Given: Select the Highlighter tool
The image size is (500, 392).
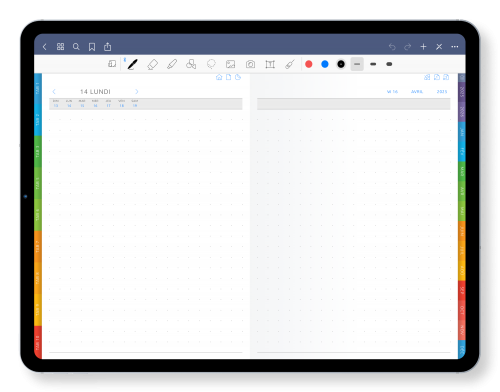Looking at the screenshot, I should [x=172, y=64].
